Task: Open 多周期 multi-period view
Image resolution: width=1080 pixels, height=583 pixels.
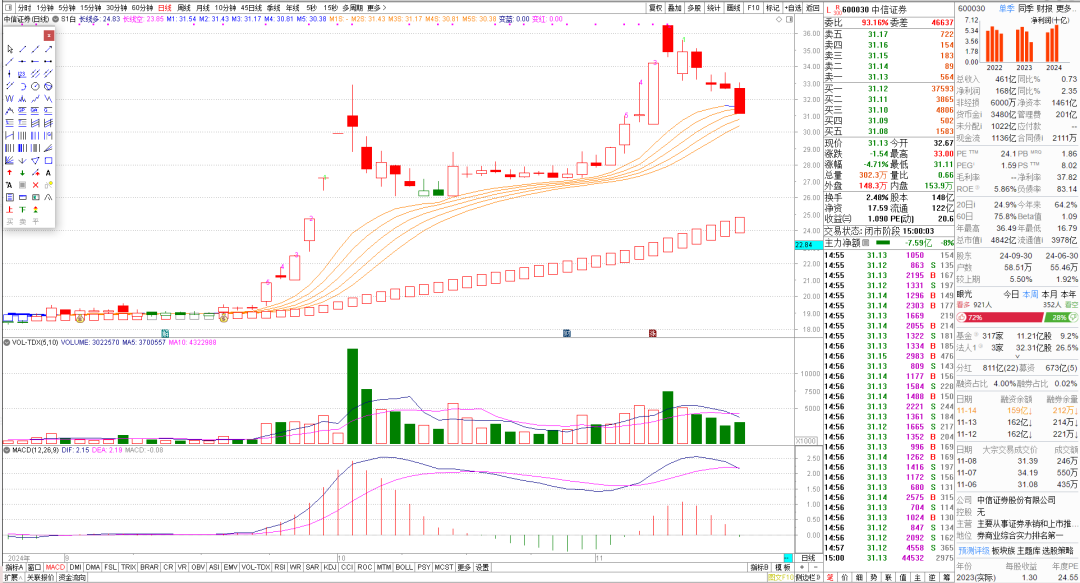Action: click(352, 8)
